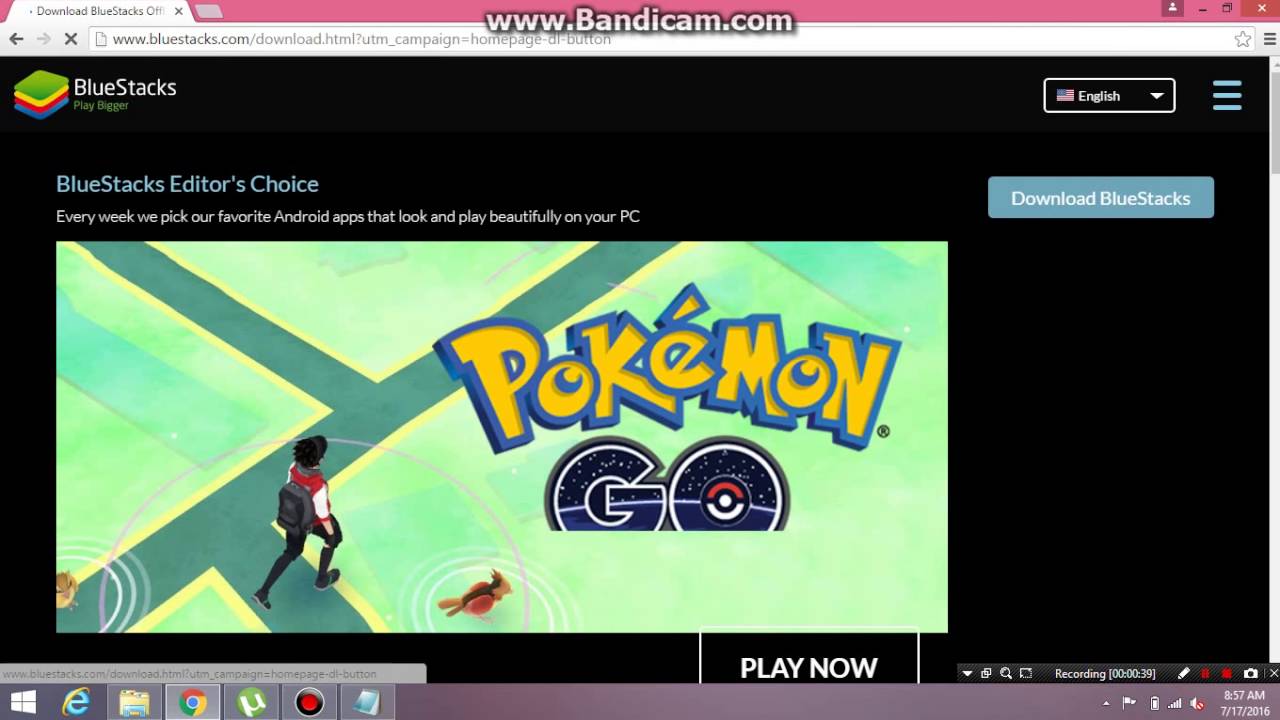
Task: Click the battery icon in system tray
Action: pos(1154,703)
